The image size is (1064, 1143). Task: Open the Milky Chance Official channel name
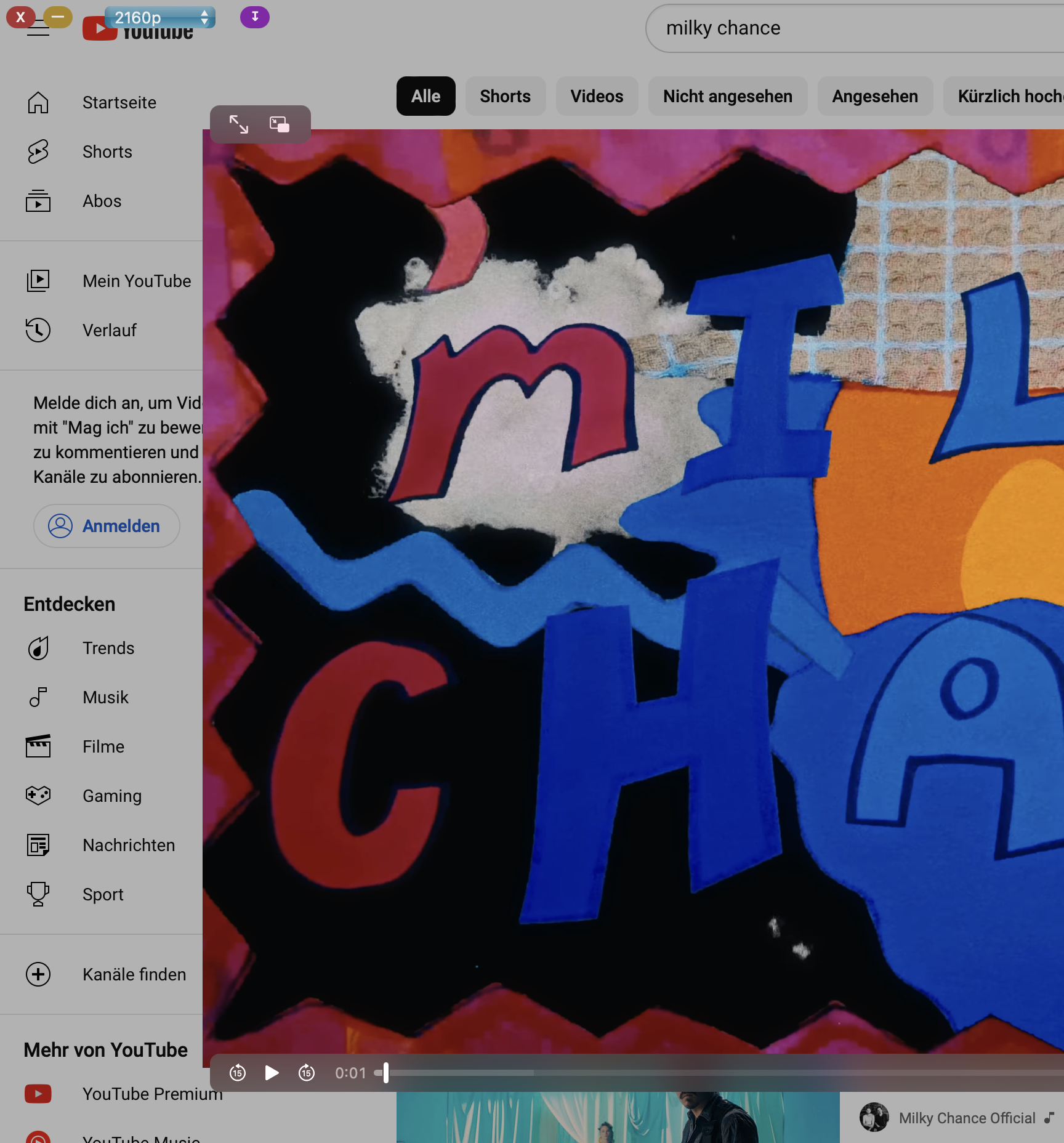point(967,1118)
